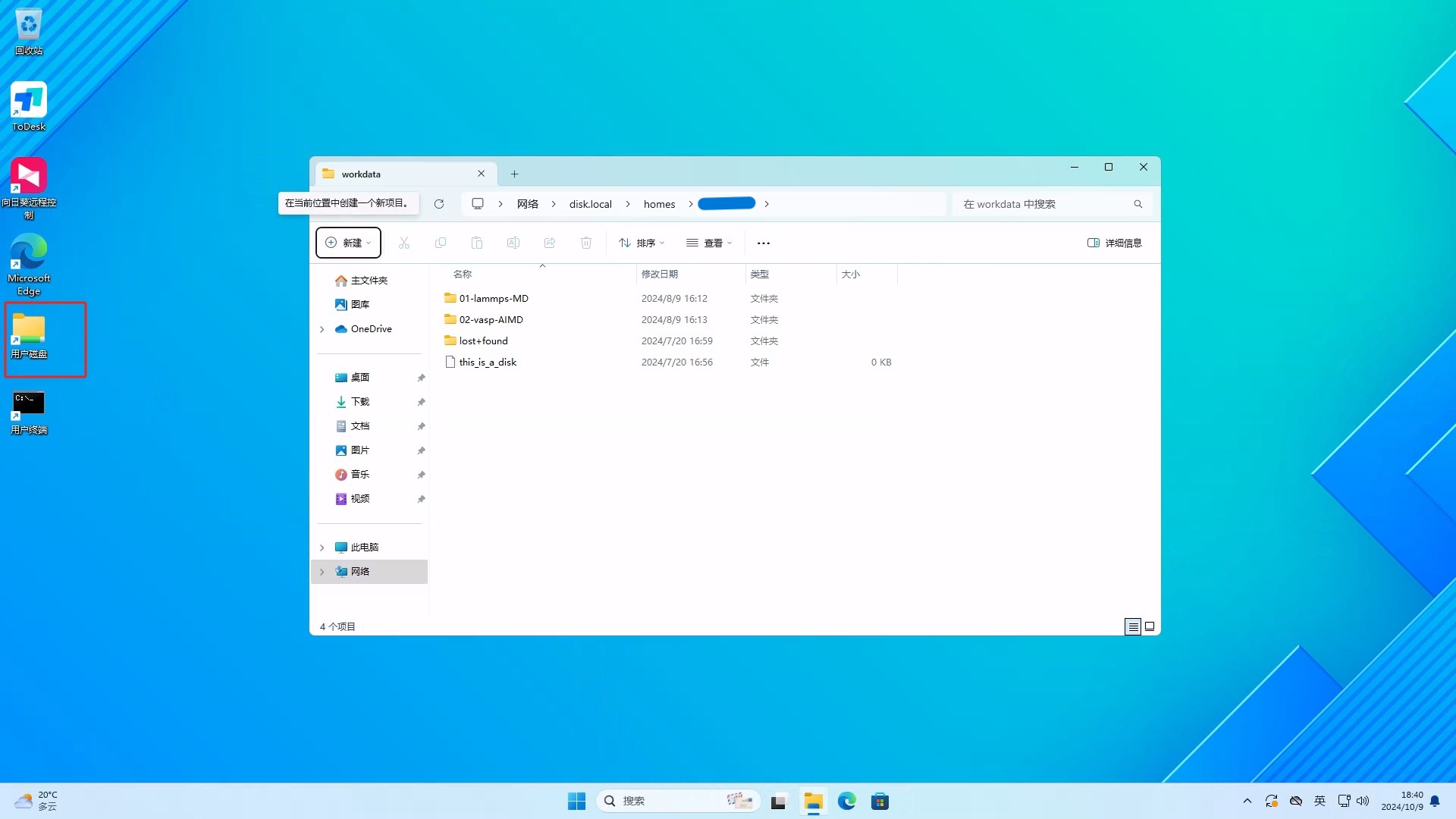Click the refresh icon beside address bar
The height and width of the screenshot is (819, 1456).
point(438,204)
